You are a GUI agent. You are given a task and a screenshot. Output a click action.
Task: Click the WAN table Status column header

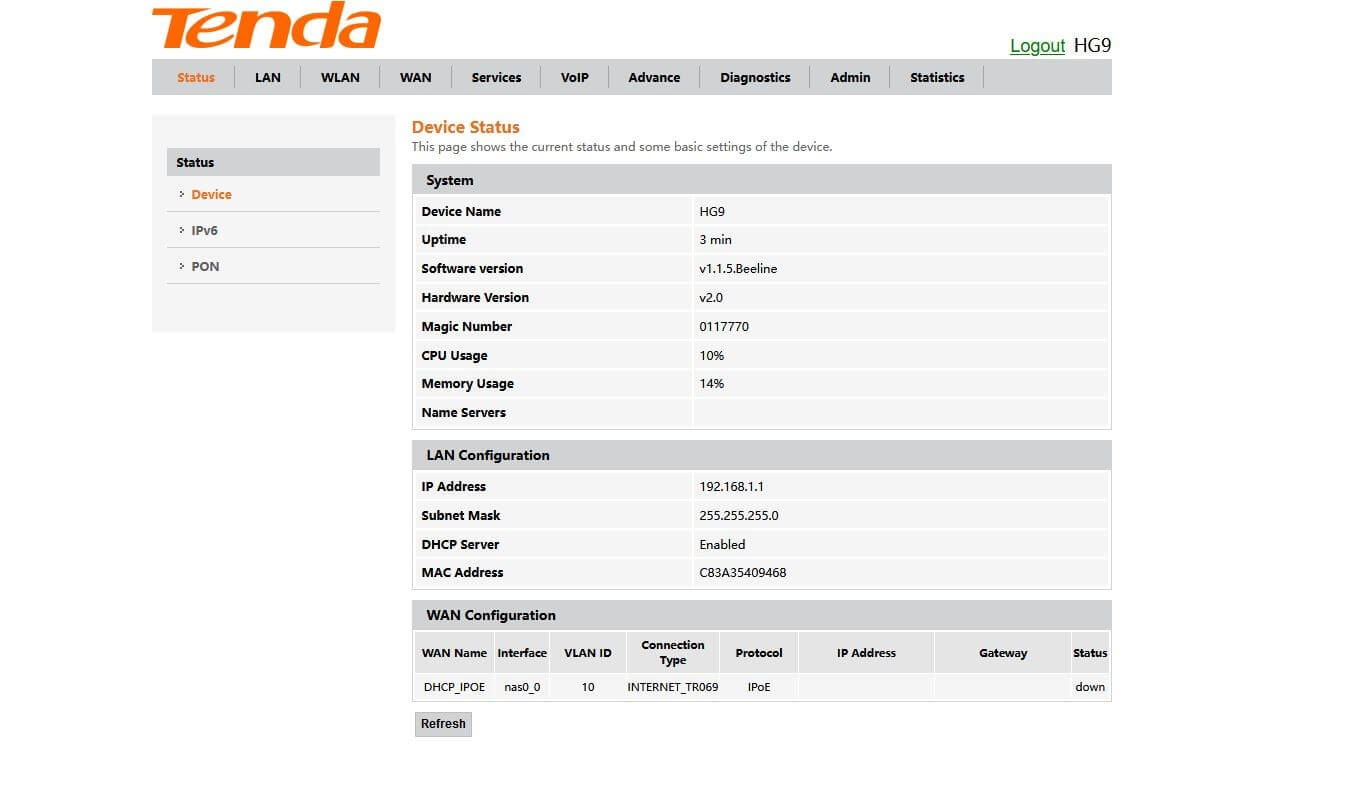pyautogui.click(x=1090, y=653)
